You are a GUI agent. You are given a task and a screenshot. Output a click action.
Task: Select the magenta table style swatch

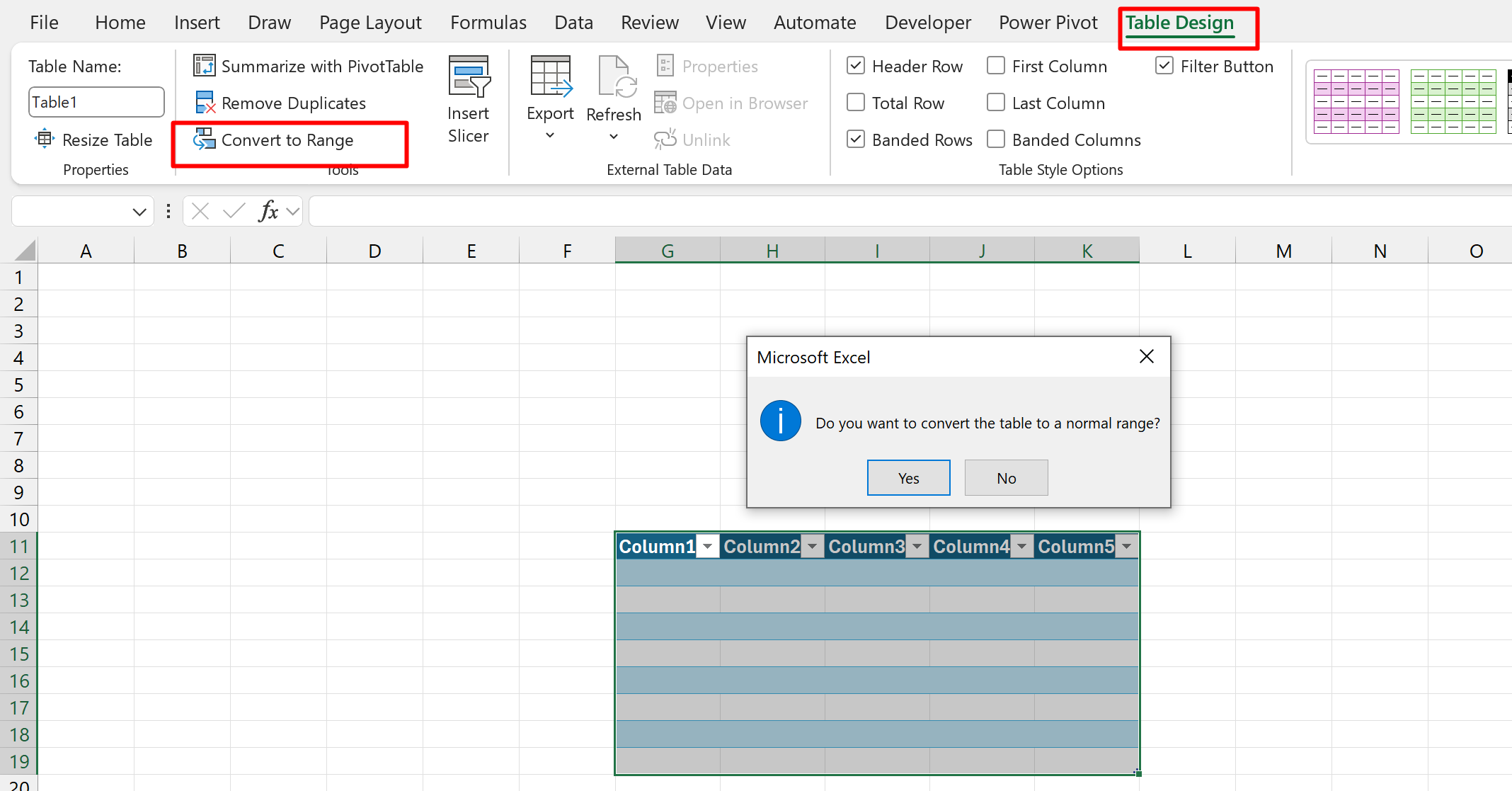pyautogui.click(x=1356, y=102)
